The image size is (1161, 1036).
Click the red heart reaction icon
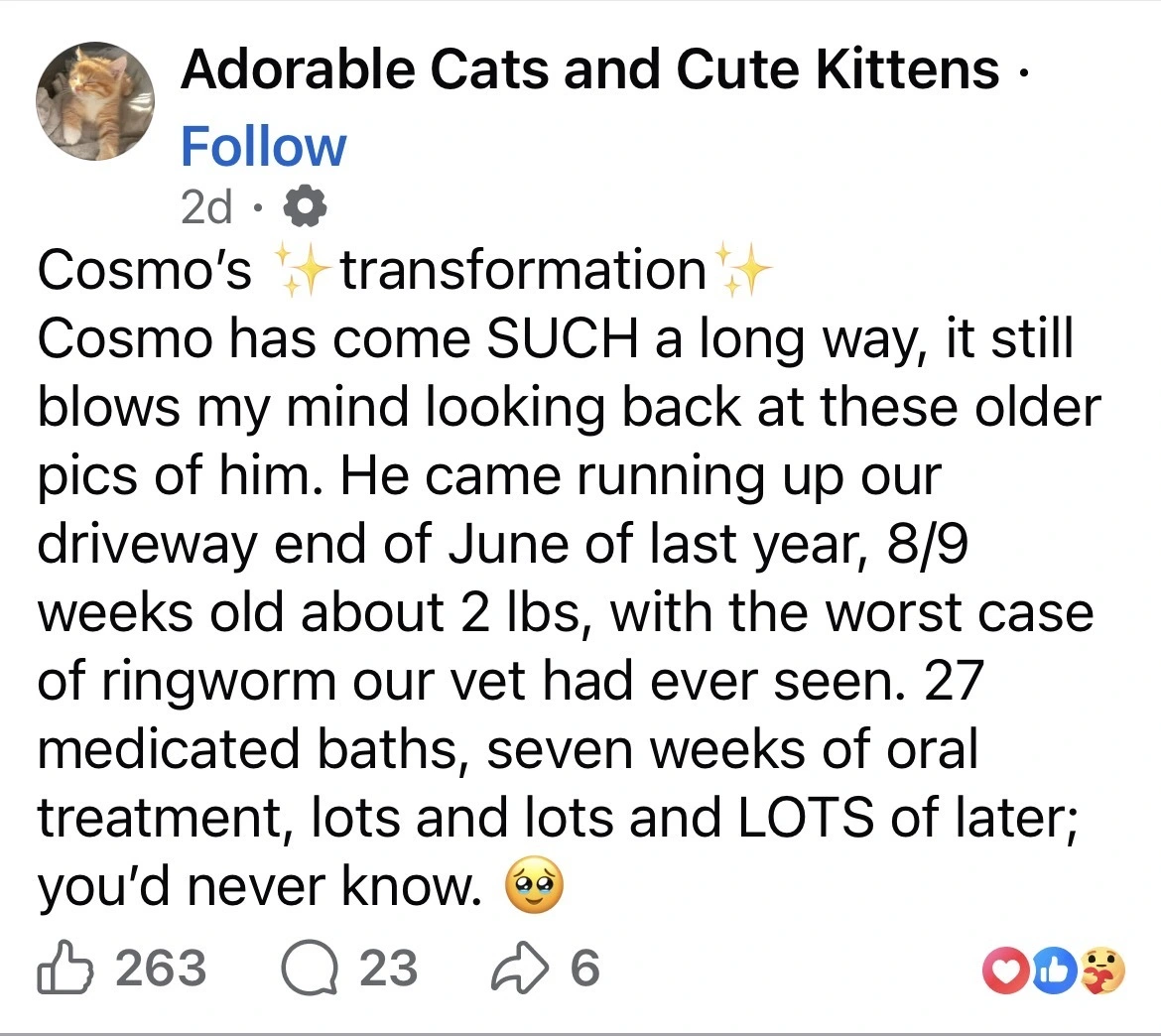pos(1004,970)
